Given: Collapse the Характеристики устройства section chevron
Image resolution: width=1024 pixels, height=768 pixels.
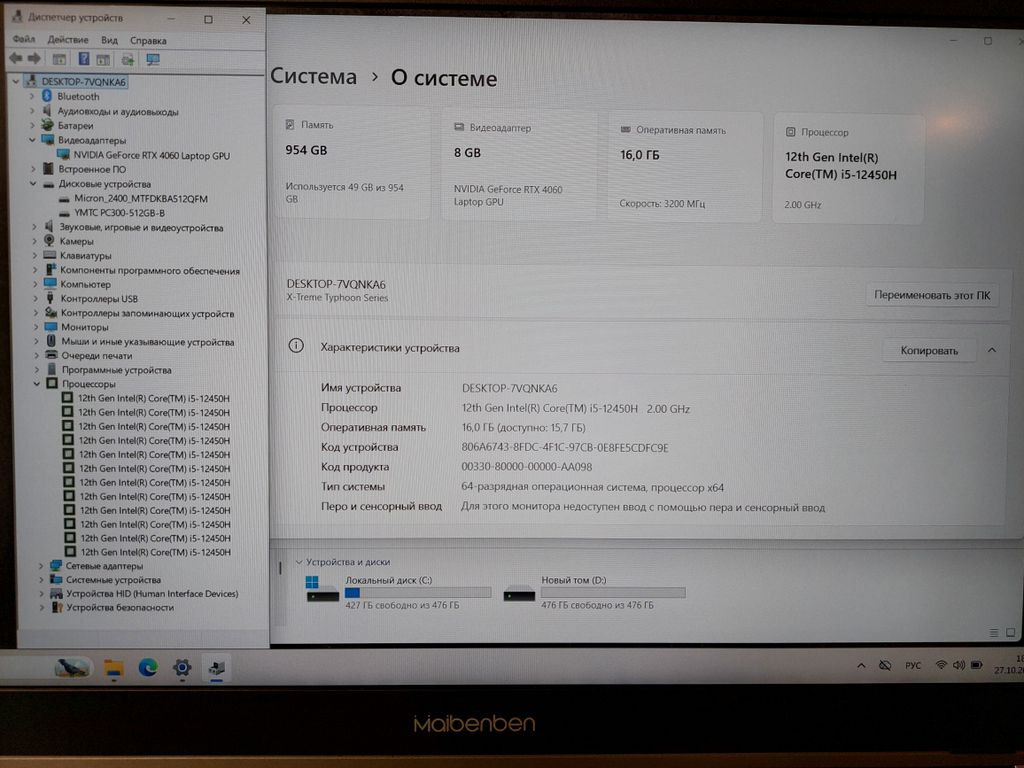Looking at the screenshot, I should [991, 350].
